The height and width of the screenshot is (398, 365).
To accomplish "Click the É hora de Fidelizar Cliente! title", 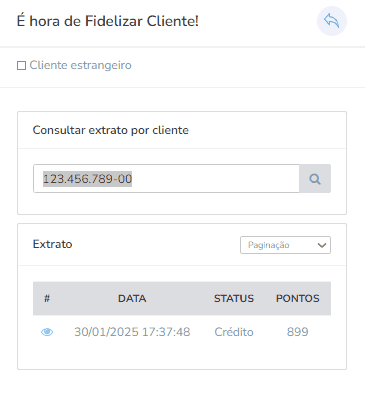I will point(108,21).
